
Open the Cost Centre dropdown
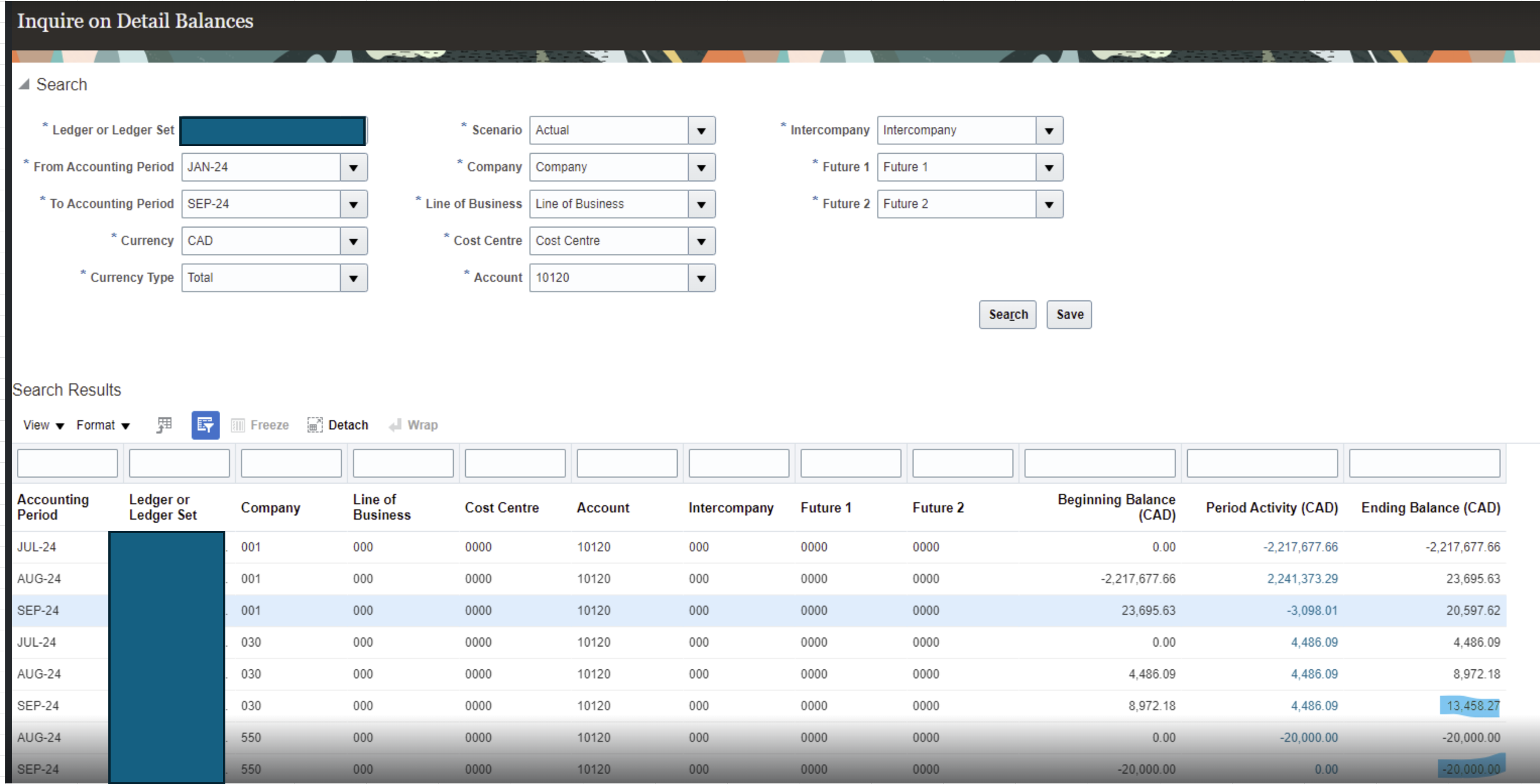coord(701,242)
